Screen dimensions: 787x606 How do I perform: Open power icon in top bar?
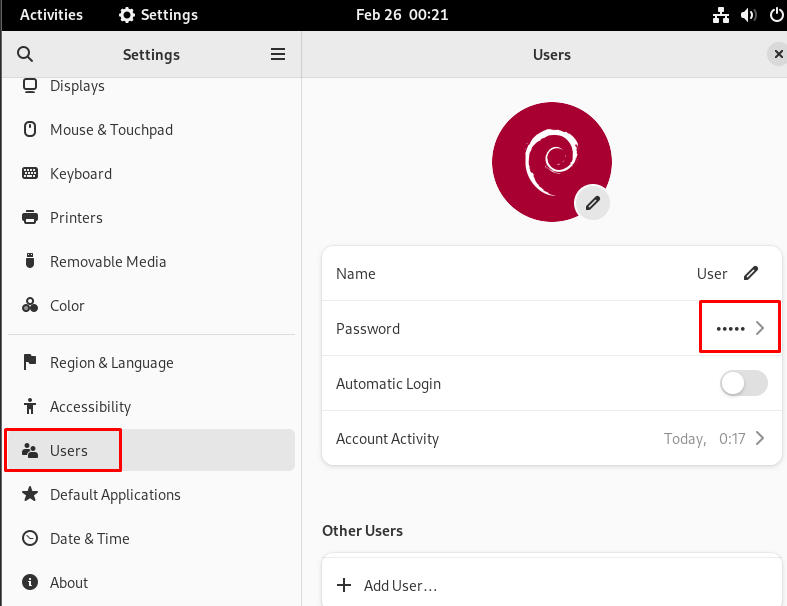click(x=776, y=15)
